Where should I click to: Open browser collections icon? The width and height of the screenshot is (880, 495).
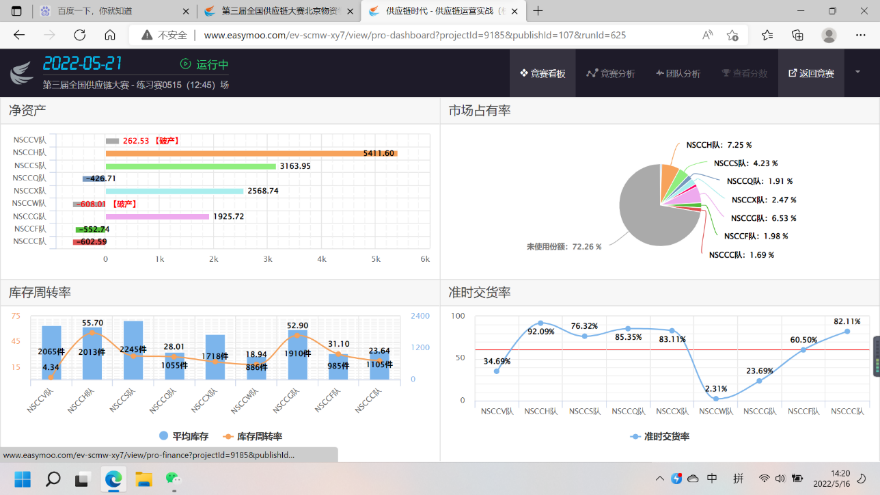pyautogui.click(x=797, y=34)
